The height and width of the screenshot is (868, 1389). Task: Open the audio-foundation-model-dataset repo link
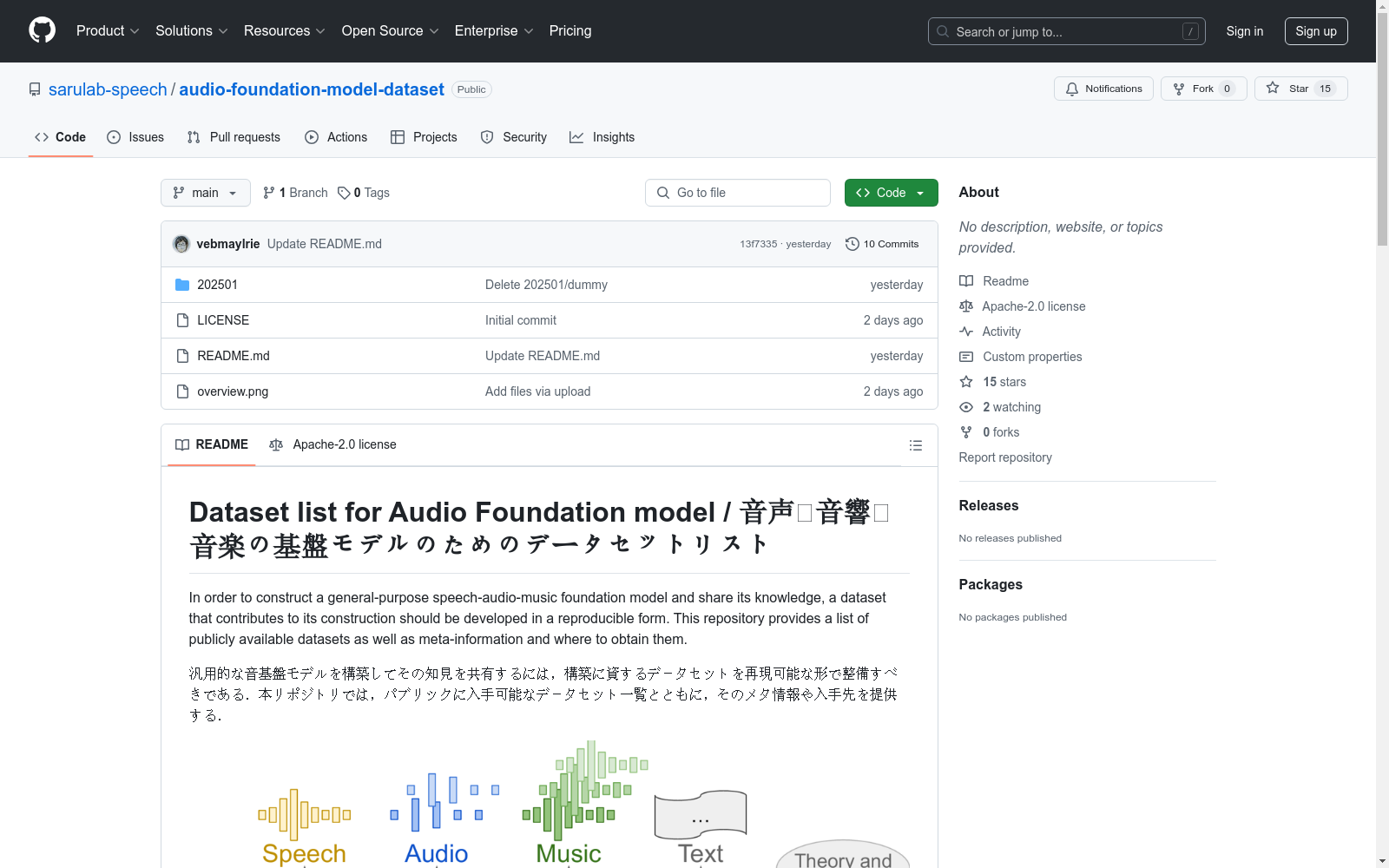[x=312, y=89]
